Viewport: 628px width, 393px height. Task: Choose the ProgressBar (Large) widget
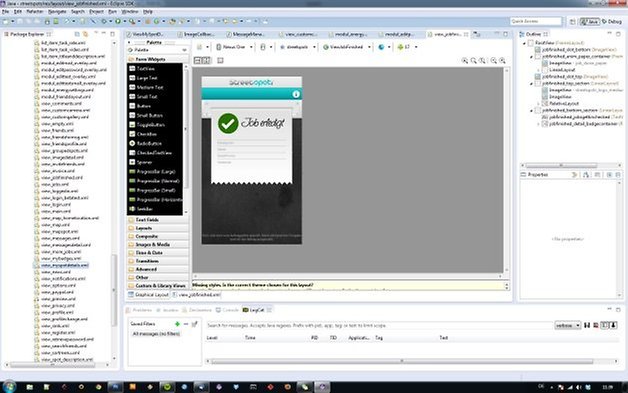coord(155,171)
